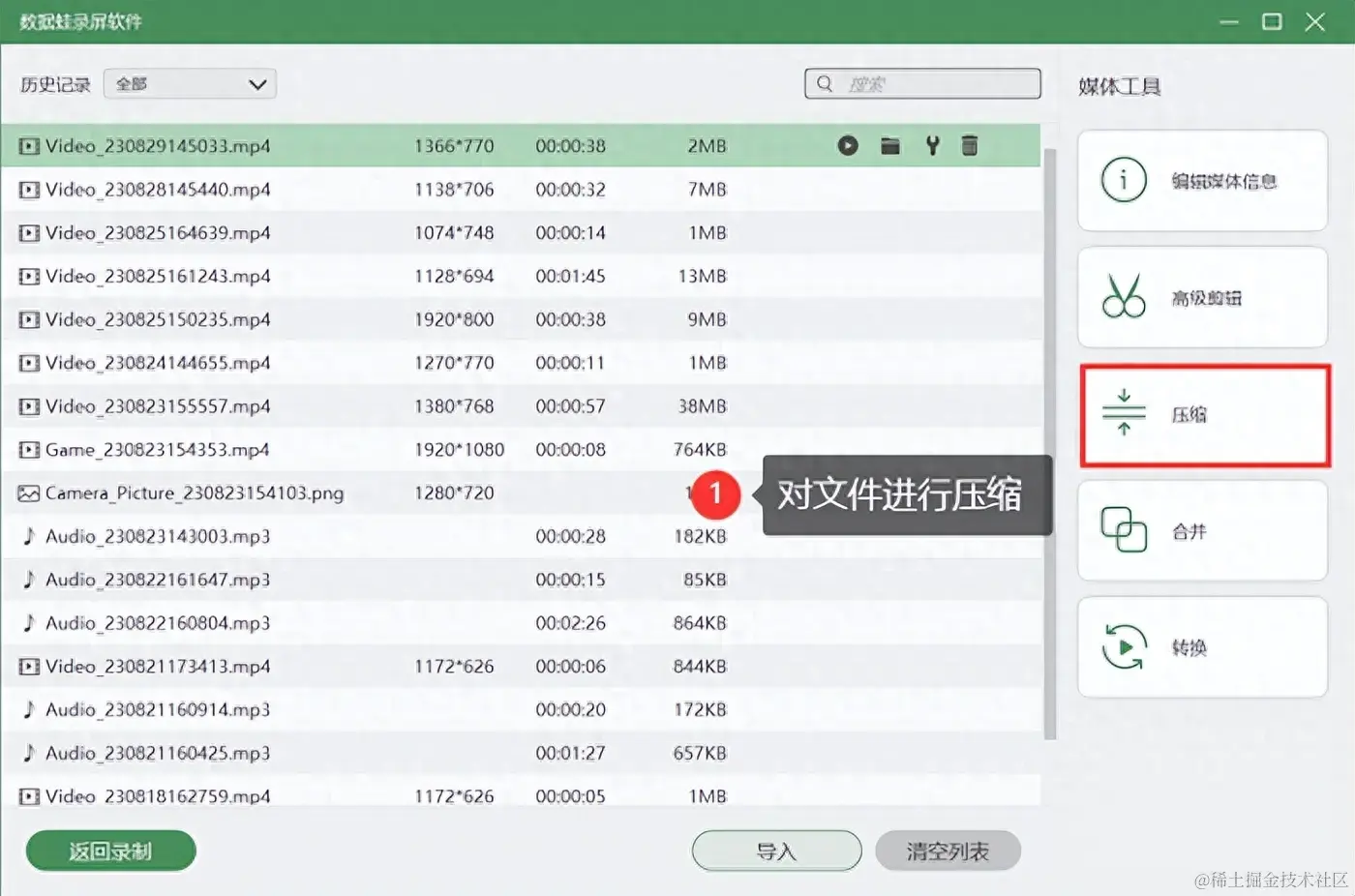Open the 合并 merge tool label

(1189, 531)
